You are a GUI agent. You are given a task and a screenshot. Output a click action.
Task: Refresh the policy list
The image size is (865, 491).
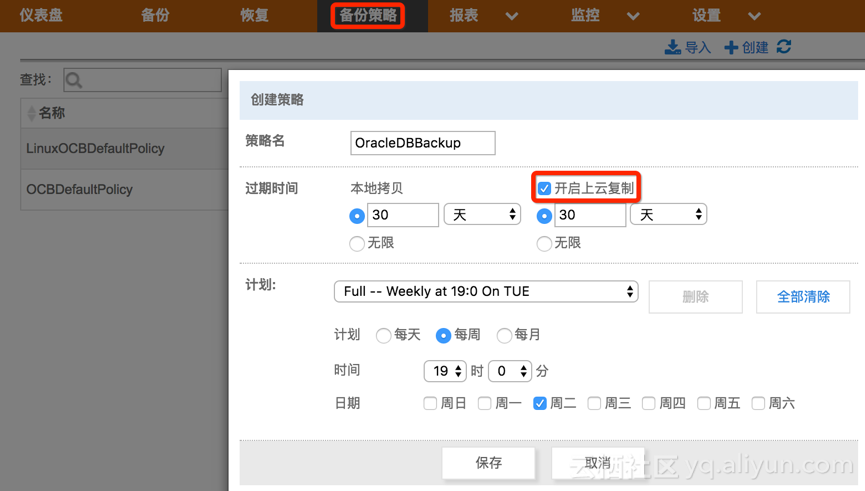pos(784,47)
